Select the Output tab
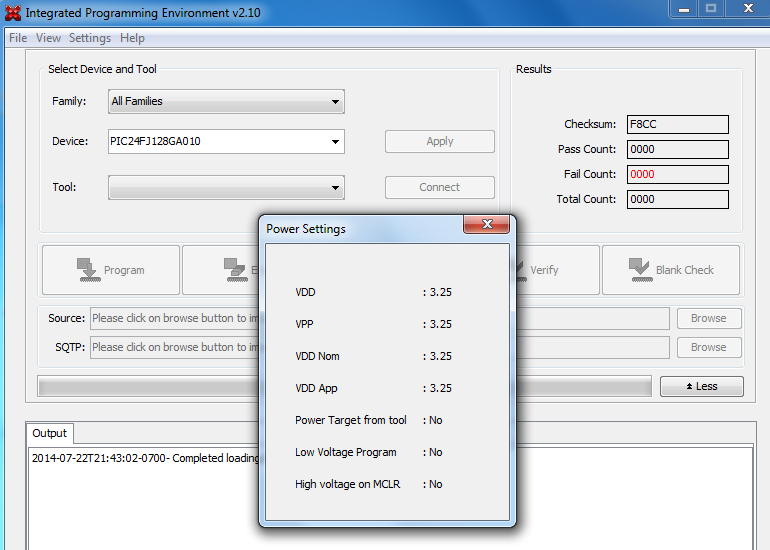 coord(50,433)
